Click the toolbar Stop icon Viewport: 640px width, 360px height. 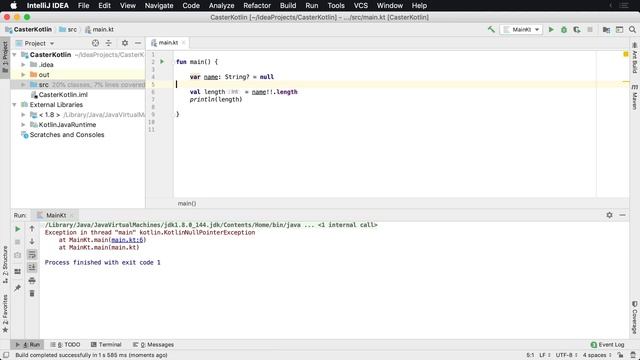pyautogui.click(x=590, y=29)
